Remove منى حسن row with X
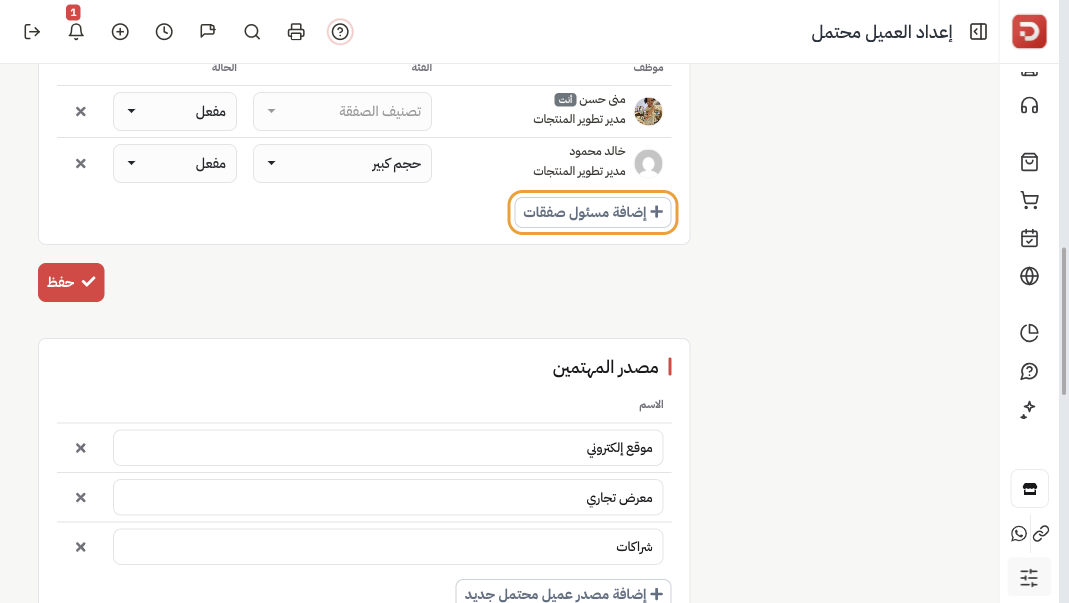 [x=80, y=111]
